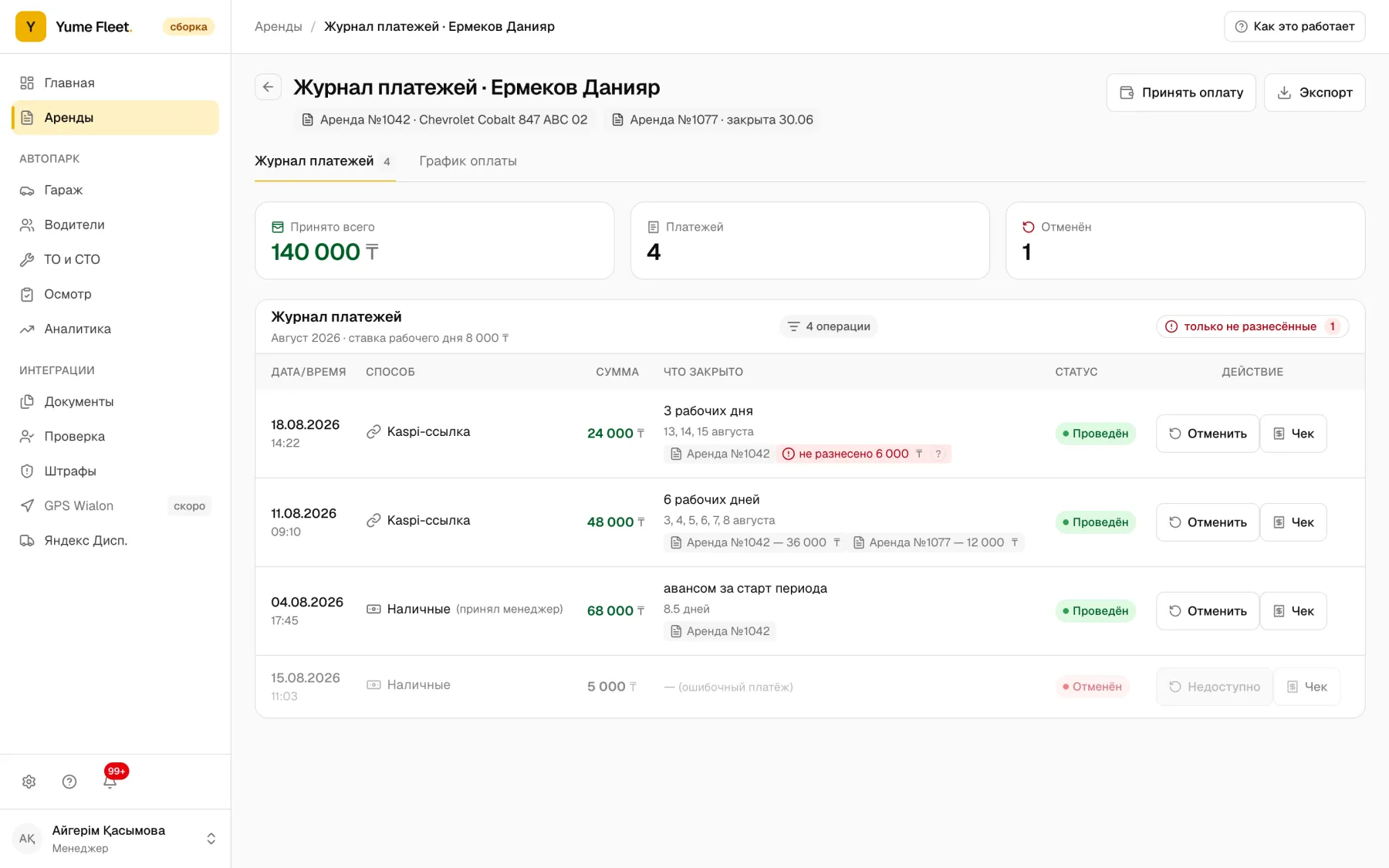Open Штрафы integration
Viewport: 1389px width, 868px height.
(x=116, y=471)
